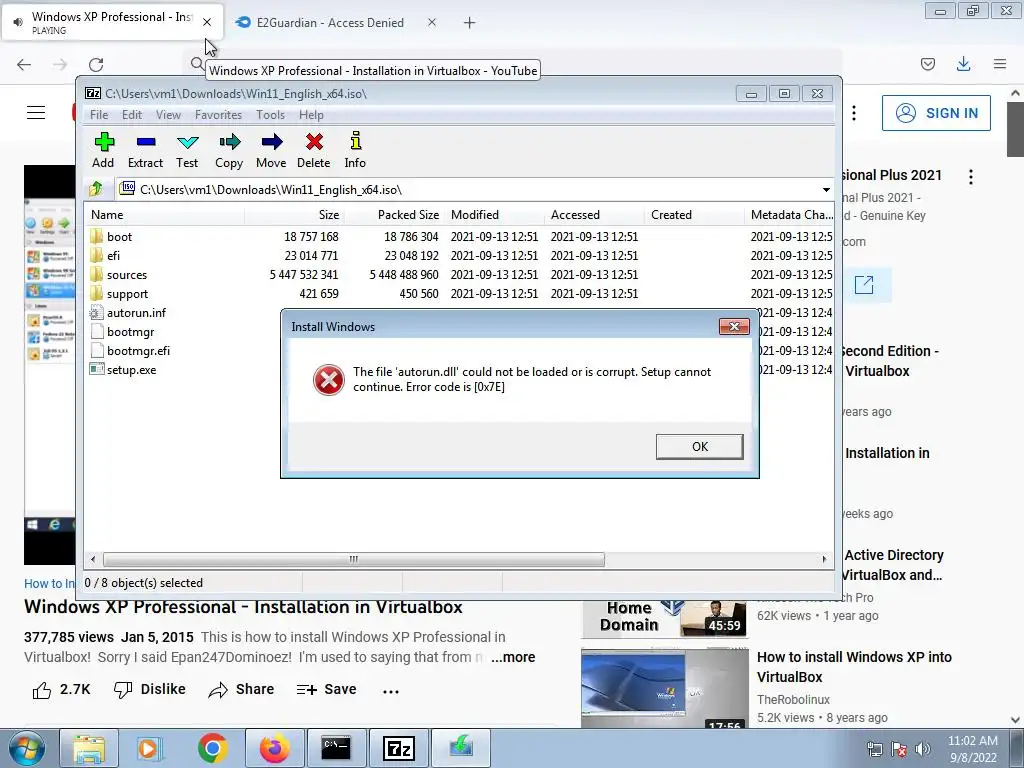The width and height of the screenshot is (1024, 768).
Task: Sort by the Accessed column header
Action: coord(594,215)
